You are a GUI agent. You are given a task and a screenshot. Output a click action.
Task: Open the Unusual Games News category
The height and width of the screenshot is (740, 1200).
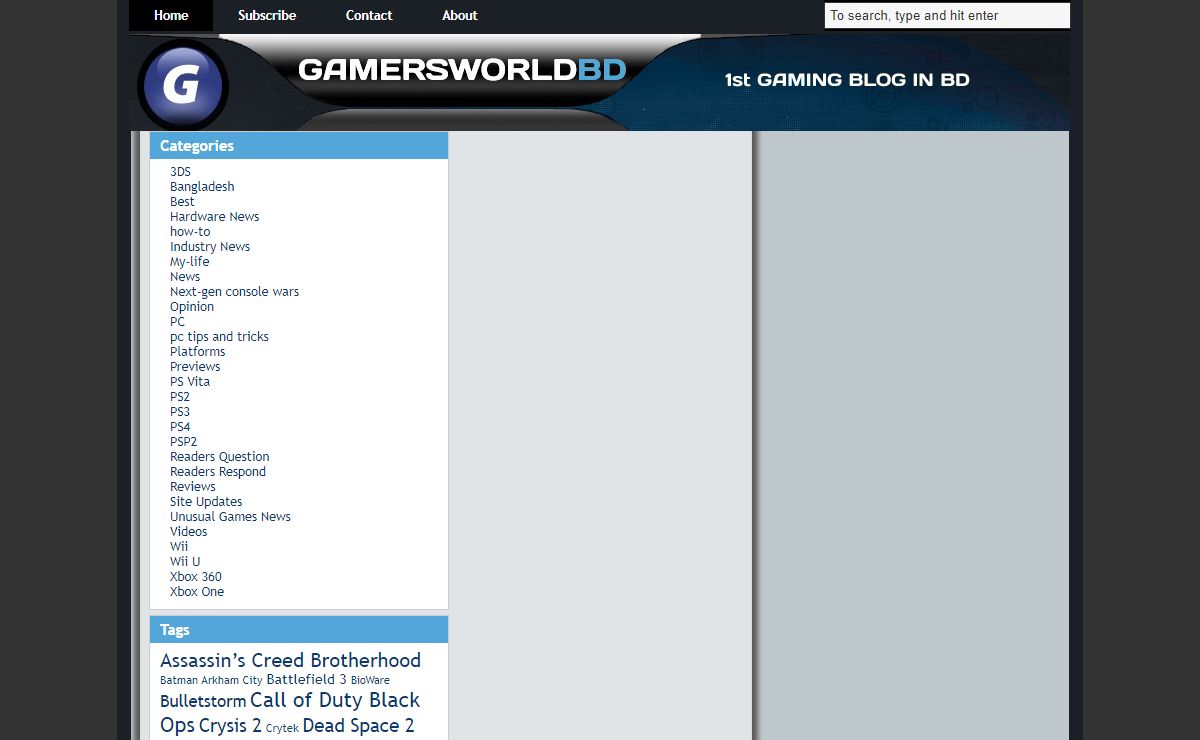tap(230, 517)
